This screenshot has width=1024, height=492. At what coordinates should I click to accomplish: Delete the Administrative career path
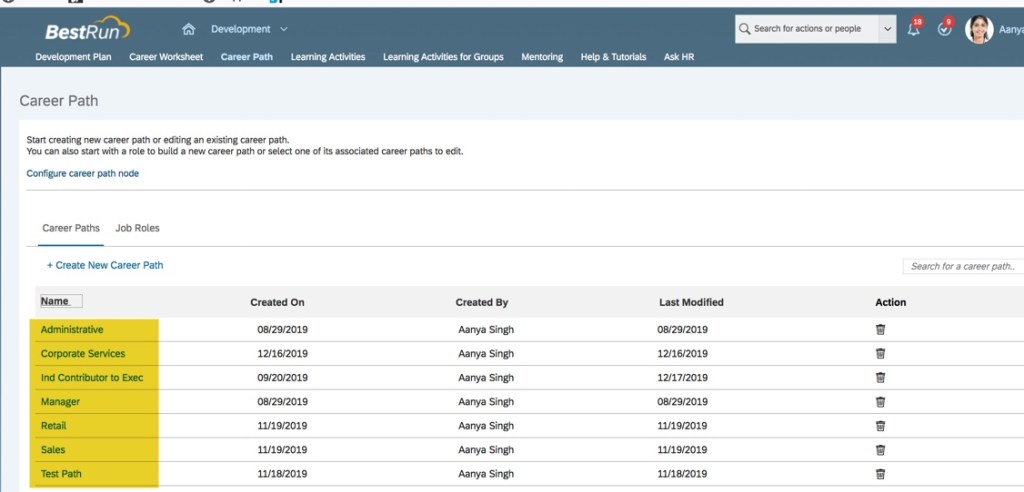click(x=880, y=329)
